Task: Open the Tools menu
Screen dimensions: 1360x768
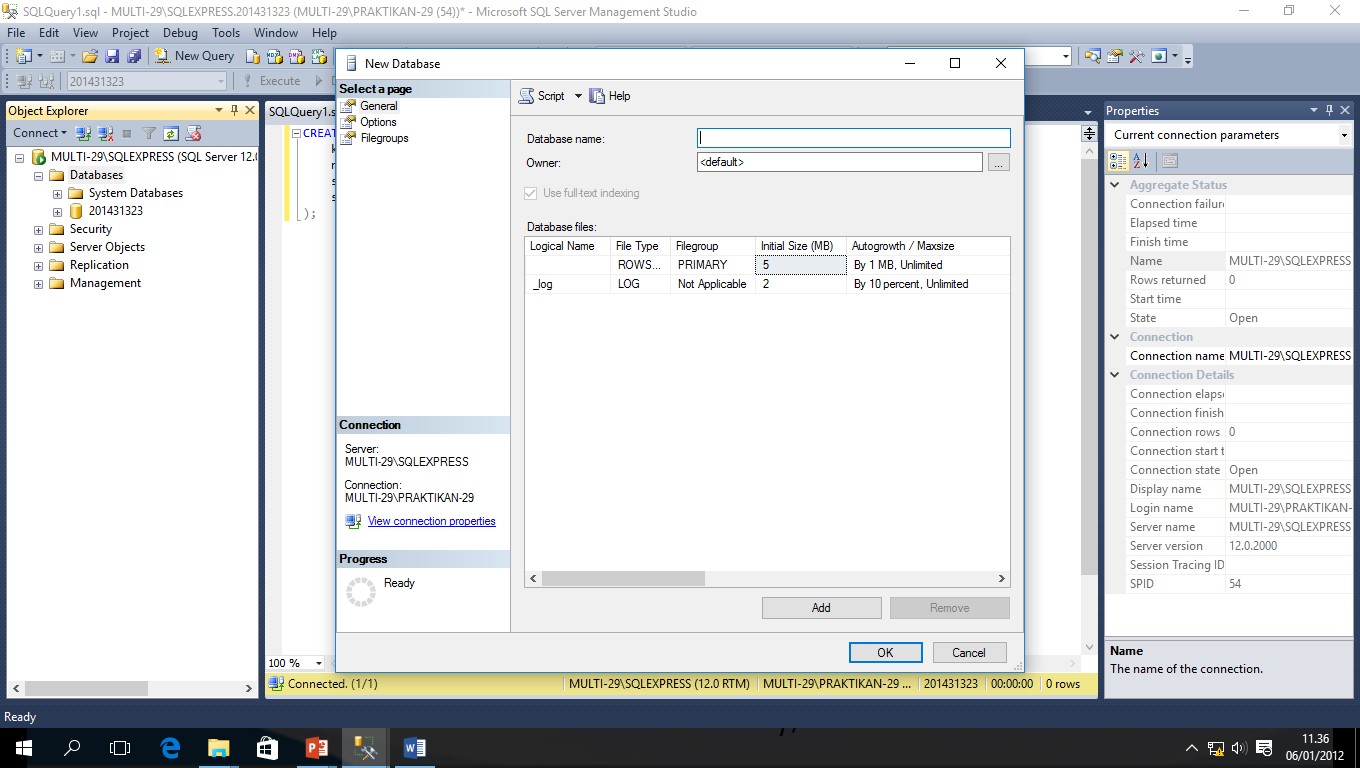Action: pos(226,32)
